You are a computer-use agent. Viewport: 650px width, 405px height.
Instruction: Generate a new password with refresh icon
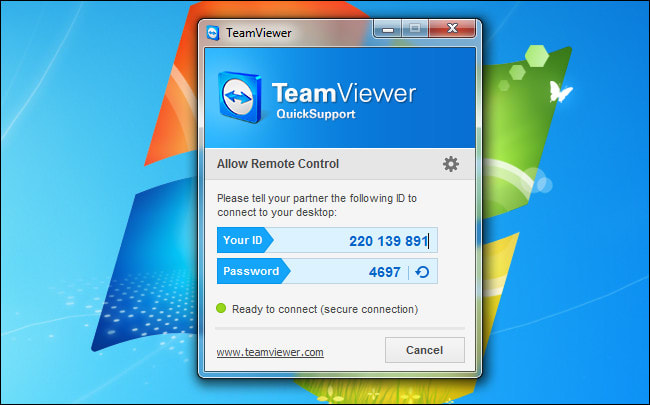[x=422, y=272]
